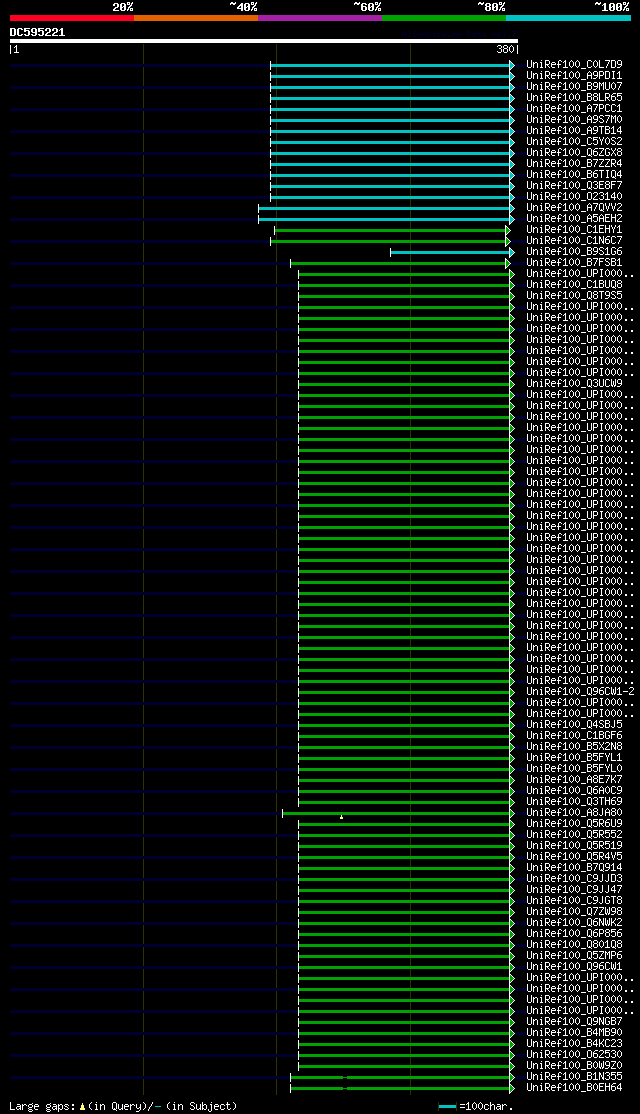The height and width of the screenshot is (1114, 640).
Task: Click hit label UniRef100_C9JGT8
Action: coord(575,901)
